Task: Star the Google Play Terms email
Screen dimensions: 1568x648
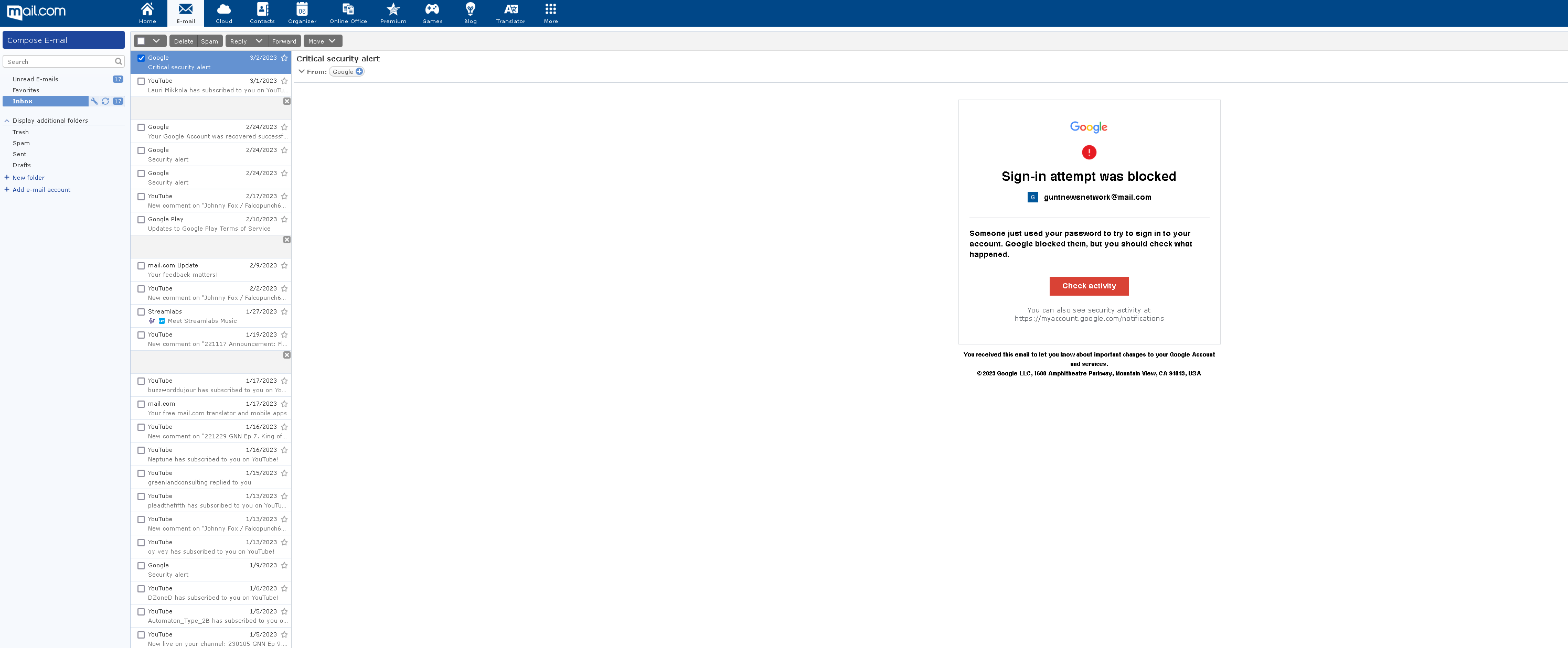Action: click(284, 219)
